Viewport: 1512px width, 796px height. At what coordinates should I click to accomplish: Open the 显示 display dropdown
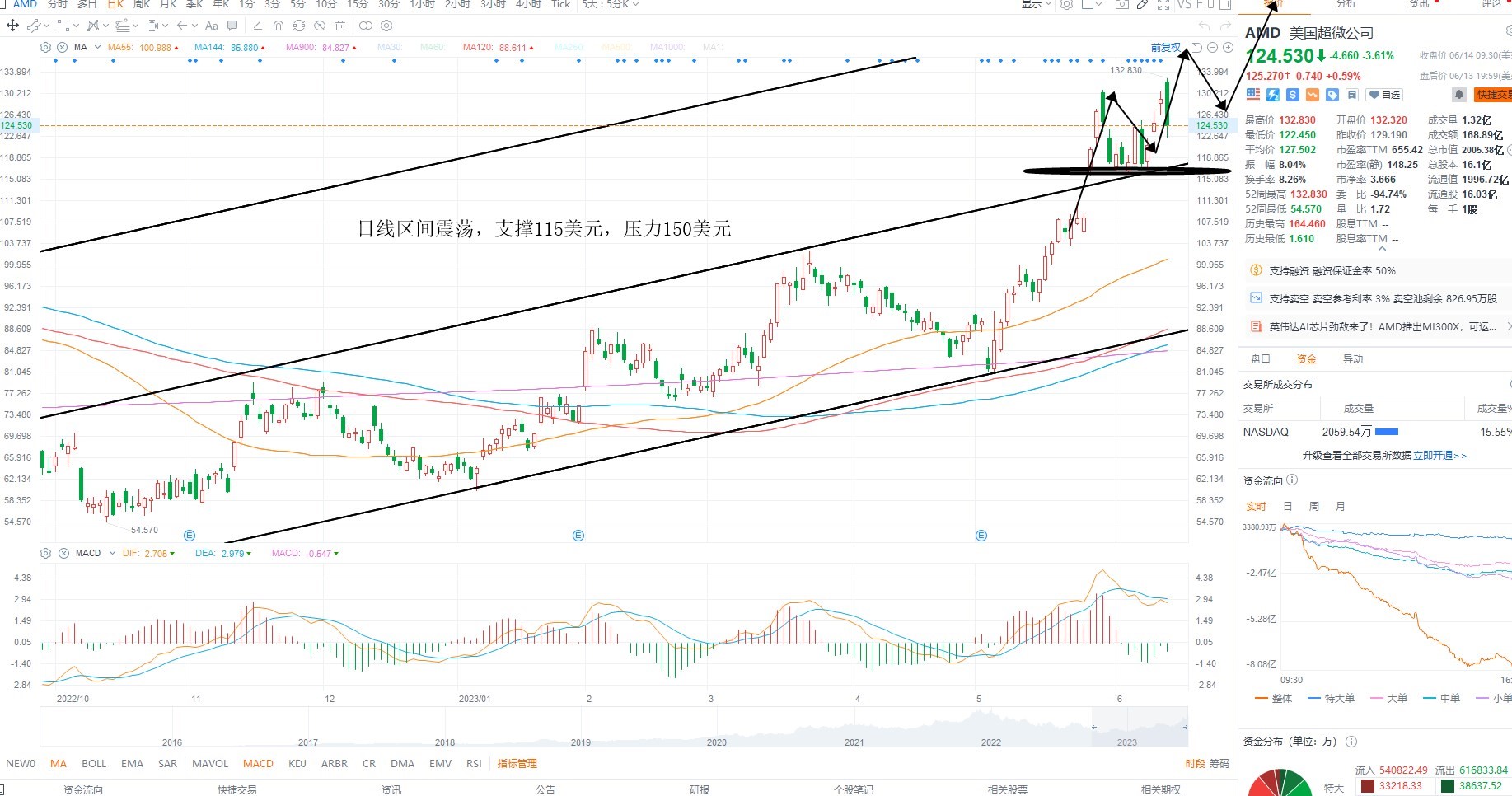tap(1036, 4)
